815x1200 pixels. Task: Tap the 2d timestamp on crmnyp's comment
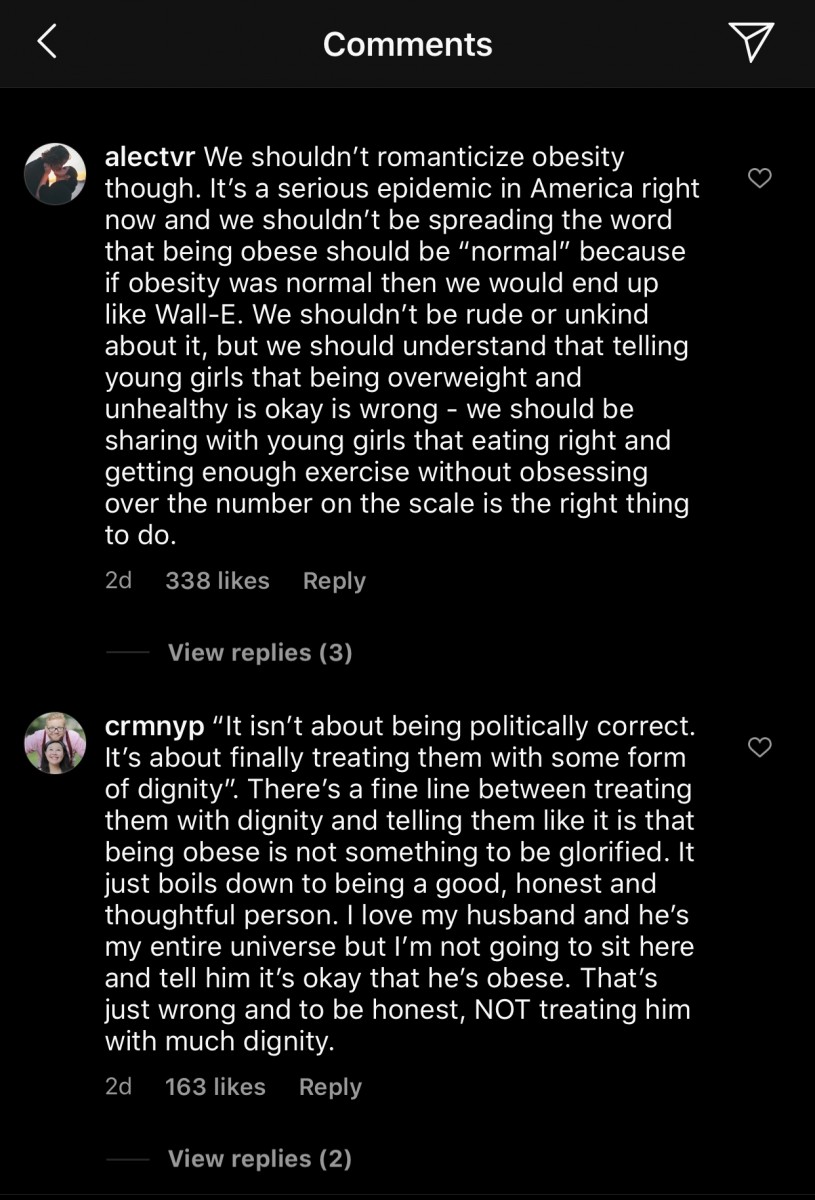point(119,1087)
